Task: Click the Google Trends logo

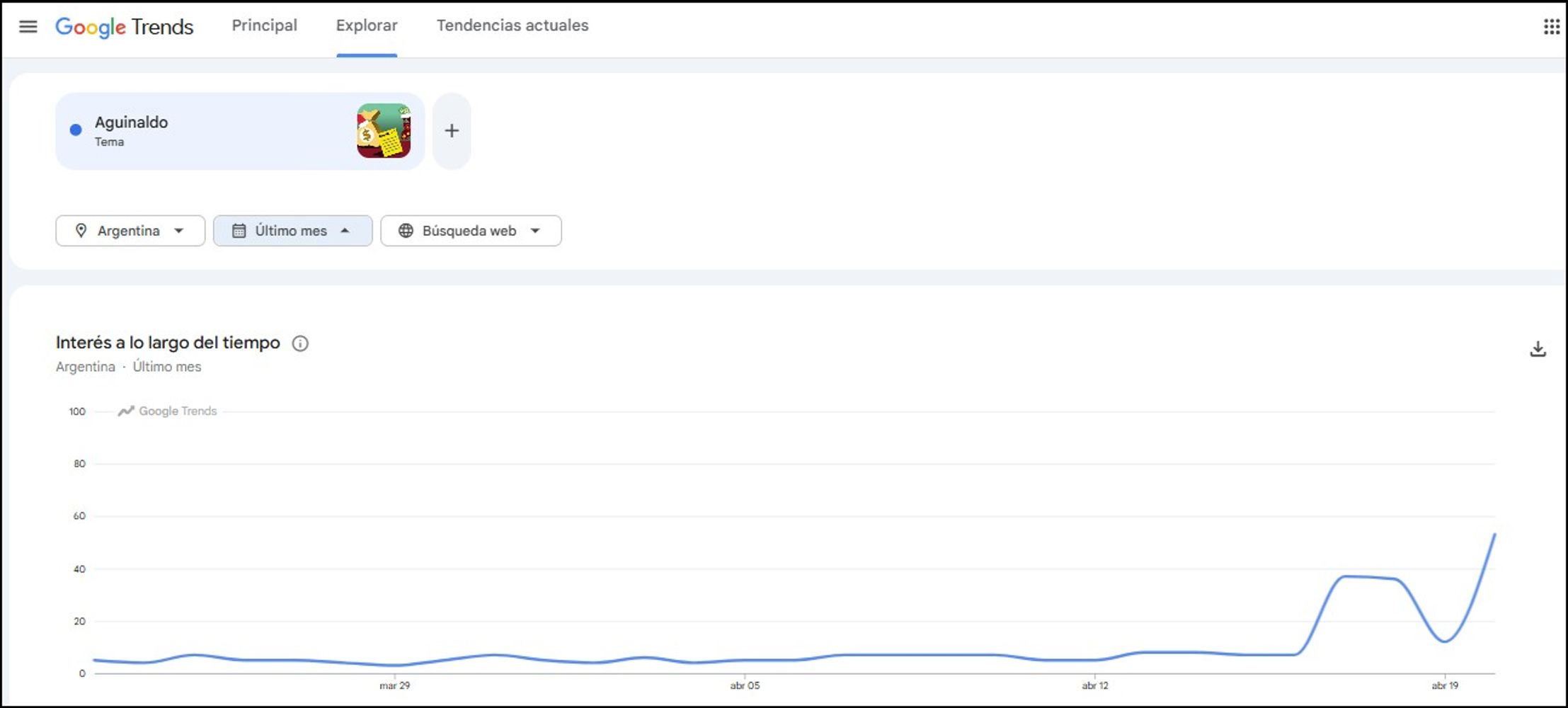Action: (125, 27)
